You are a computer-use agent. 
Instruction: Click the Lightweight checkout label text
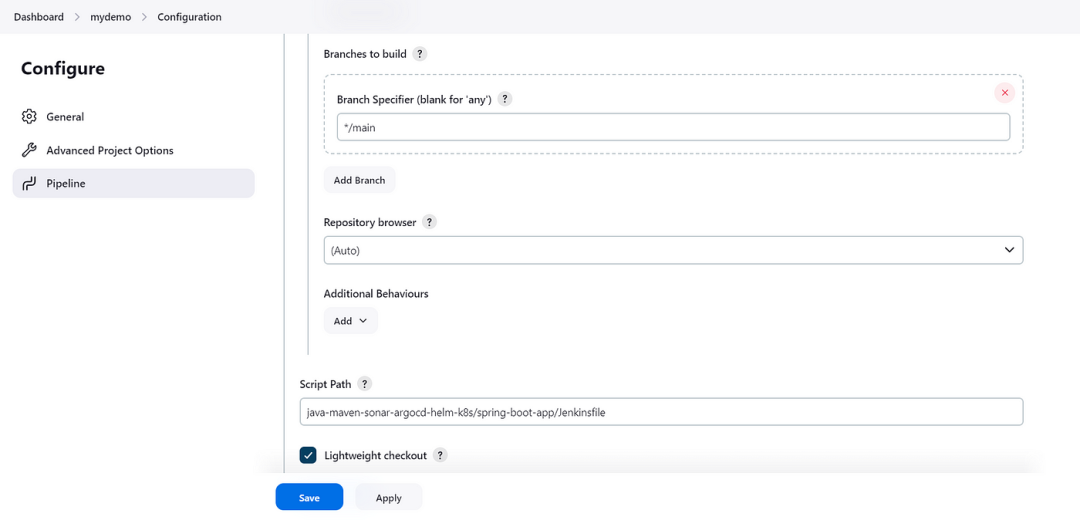(375, 455)
